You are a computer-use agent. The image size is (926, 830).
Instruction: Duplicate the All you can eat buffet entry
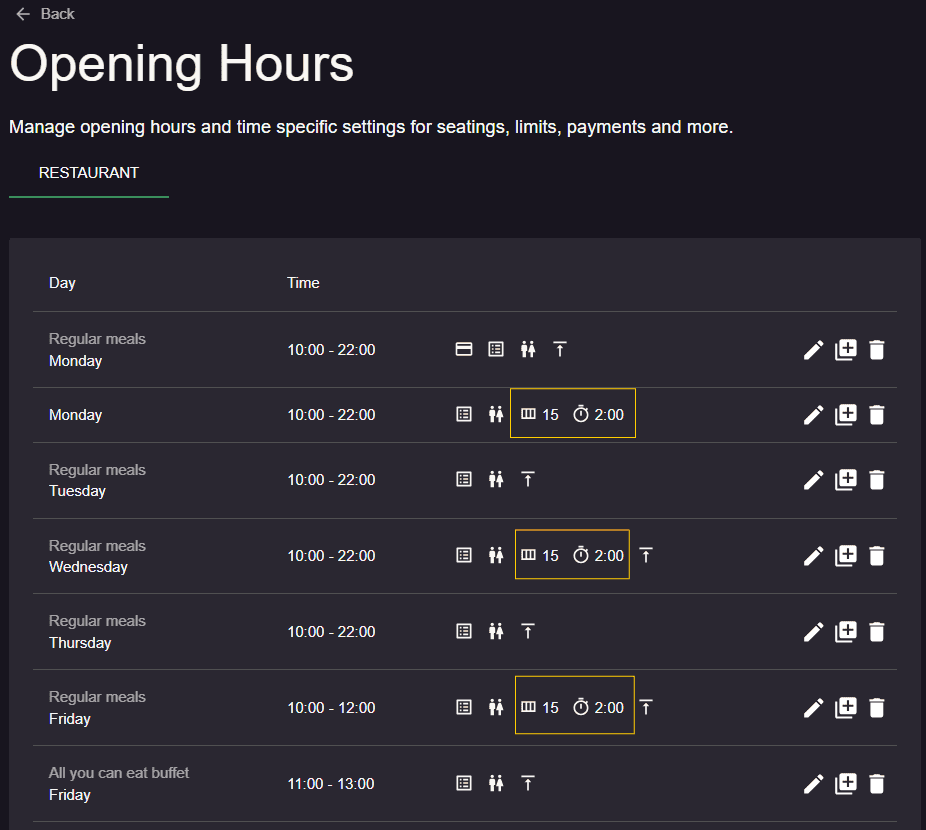coord(846,784)
